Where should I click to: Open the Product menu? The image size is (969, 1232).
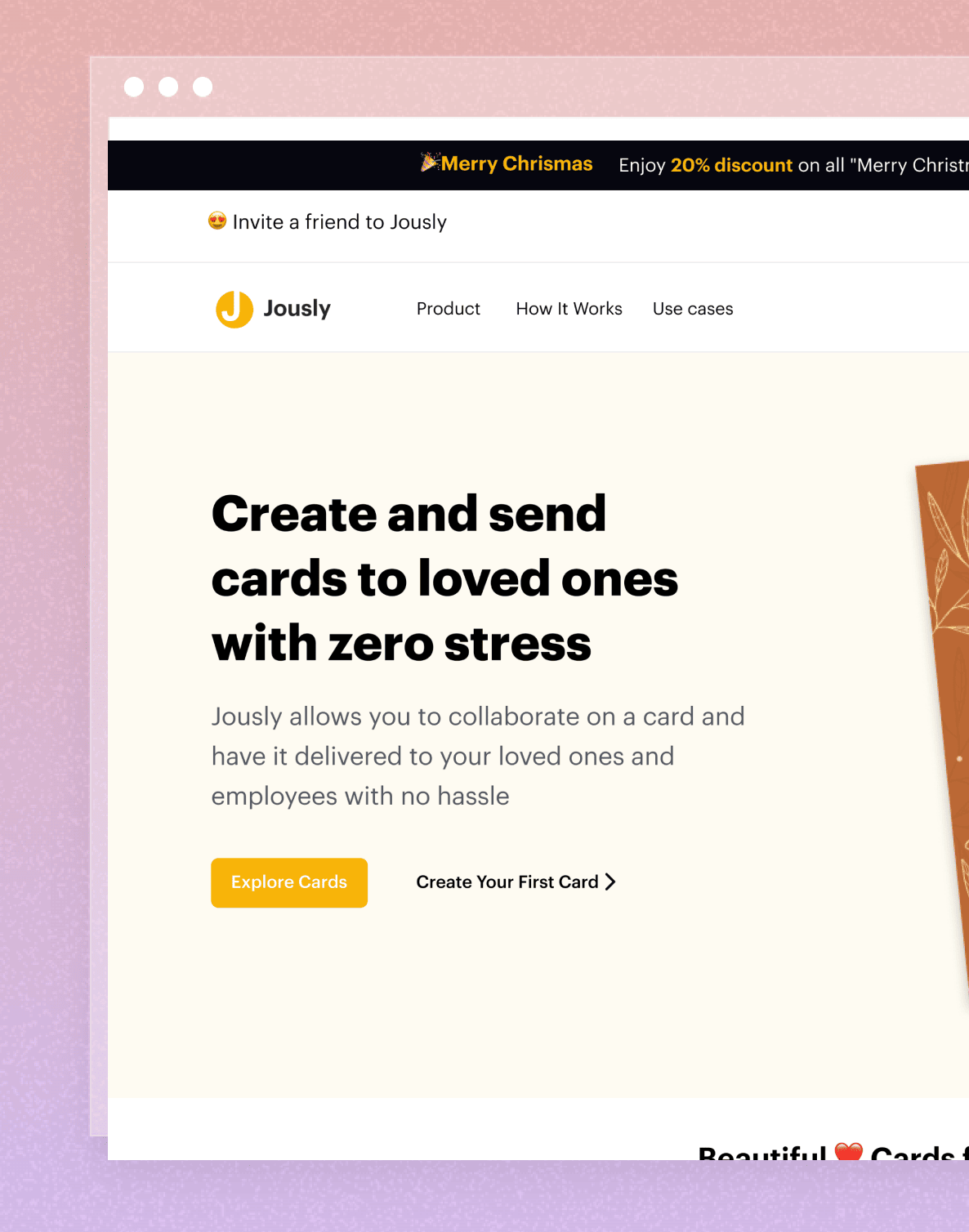click(x=449, y=309)
